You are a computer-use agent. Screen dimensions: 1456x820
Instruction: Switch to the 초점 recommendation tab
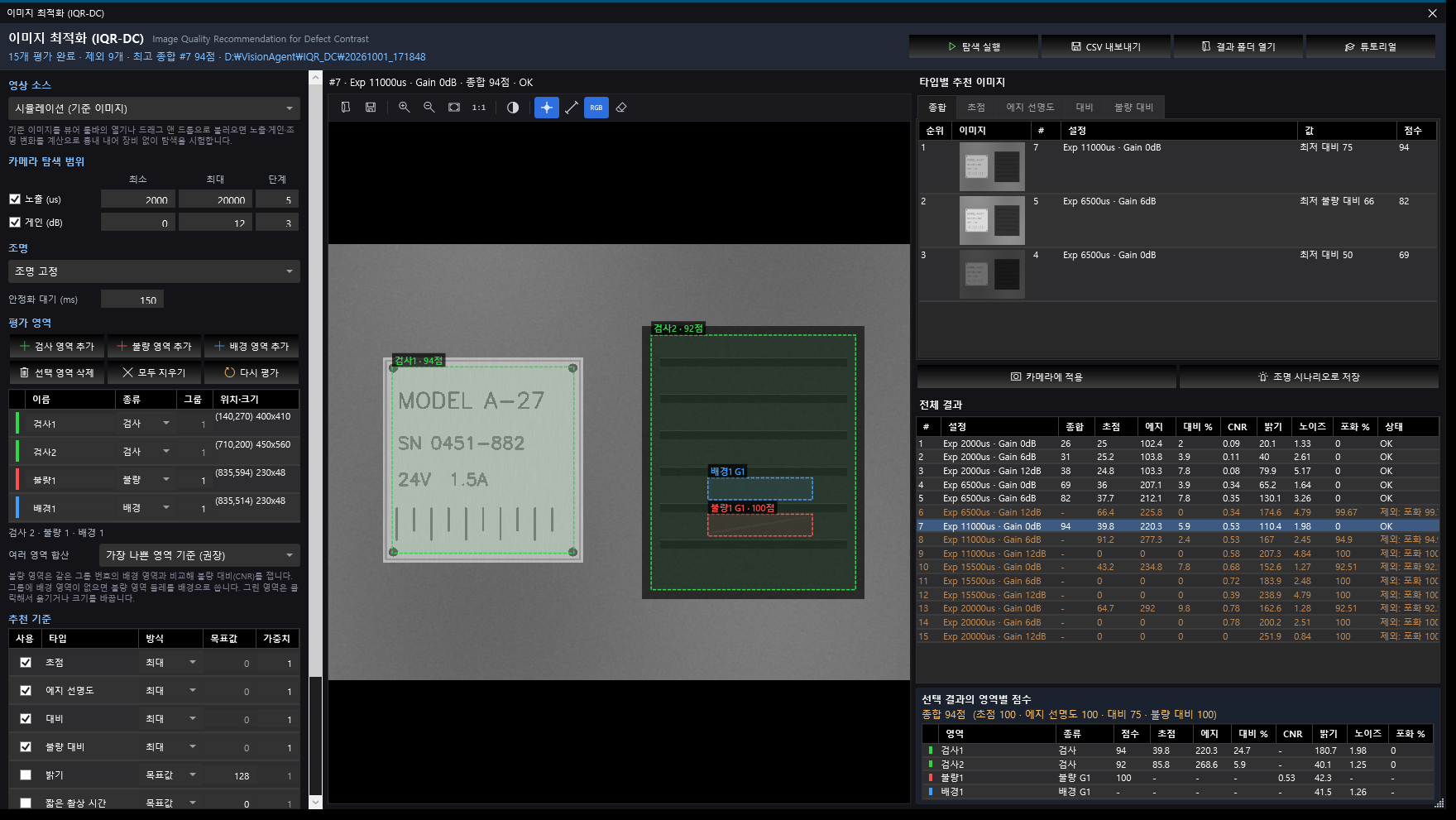(976, 108)
